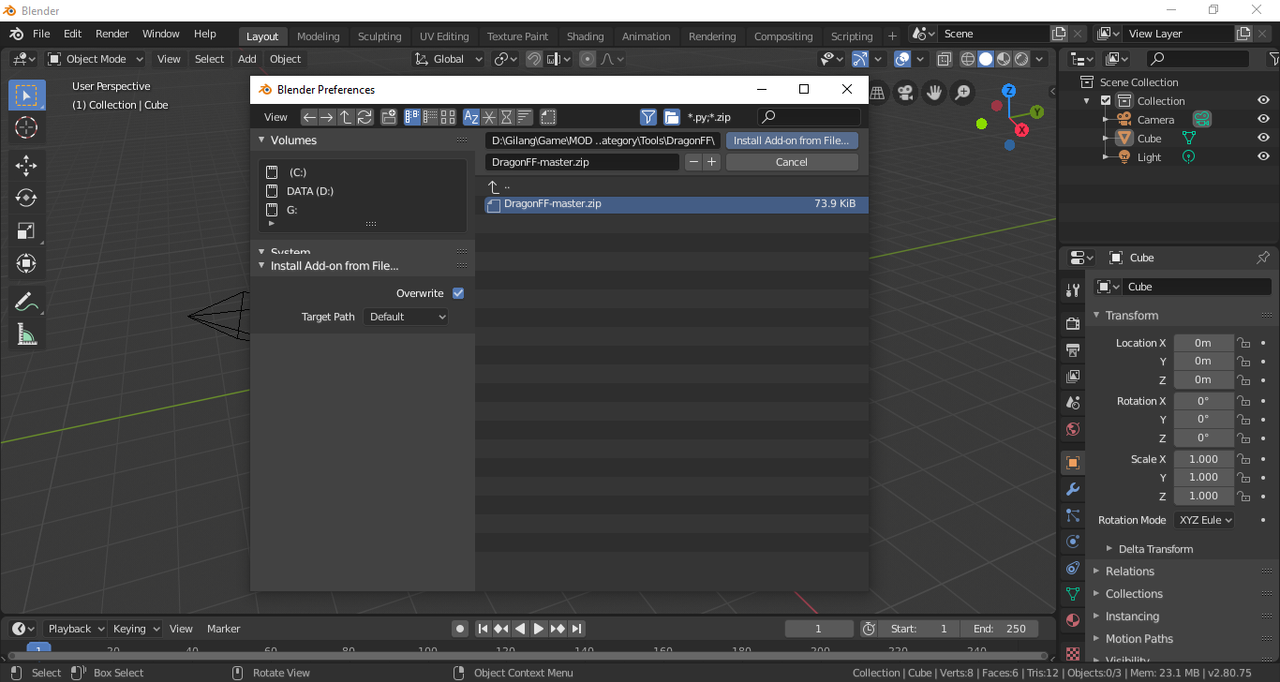This screenshot has height=682, width=1280.
Task: Switch file display to vertical list
Action: 412,117
